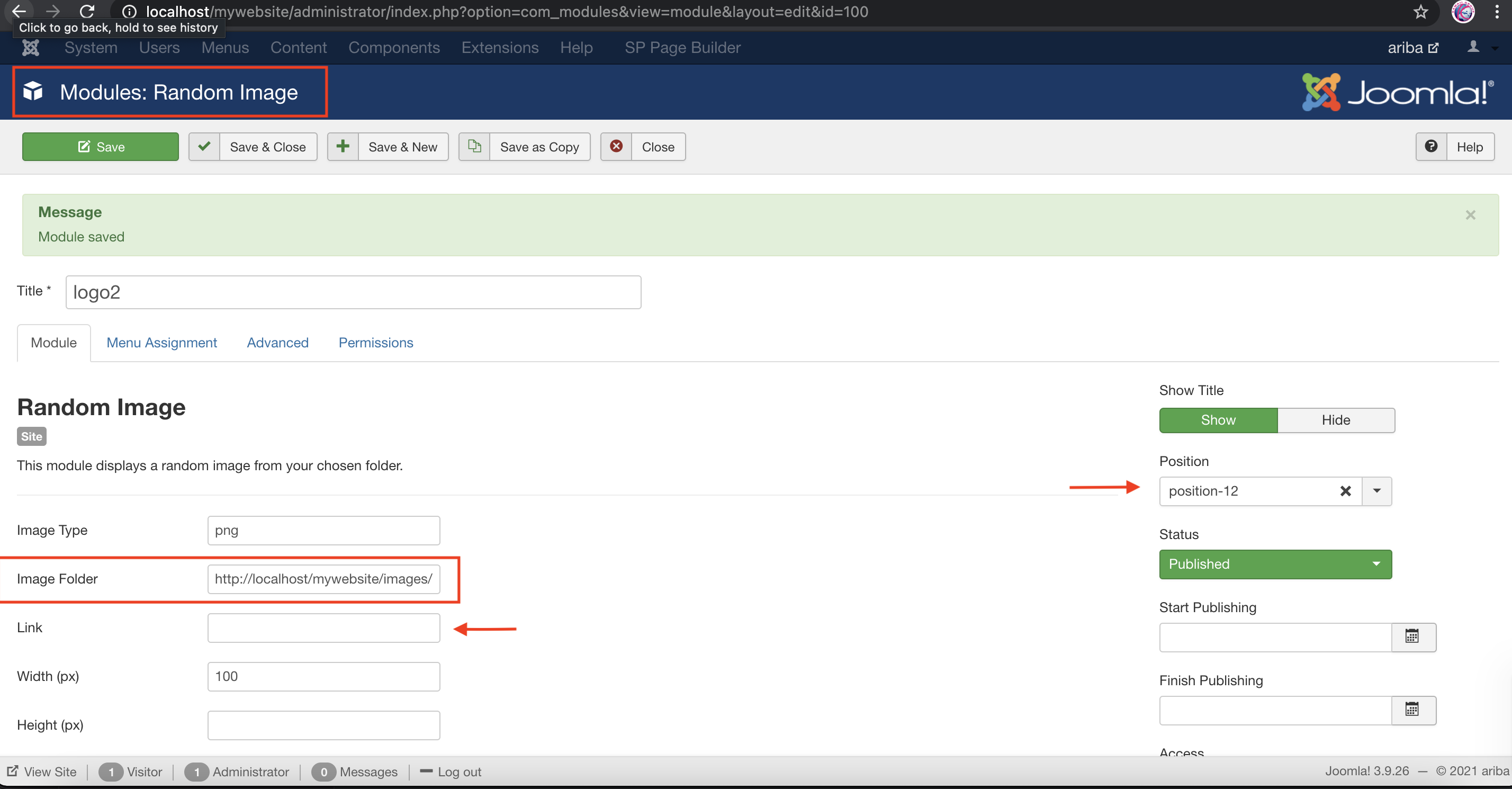Viewport: 1512px width, 789px height.
Task: Click the user profile icon at top right
Action: pyautogui.click(x=1473, y=48)
